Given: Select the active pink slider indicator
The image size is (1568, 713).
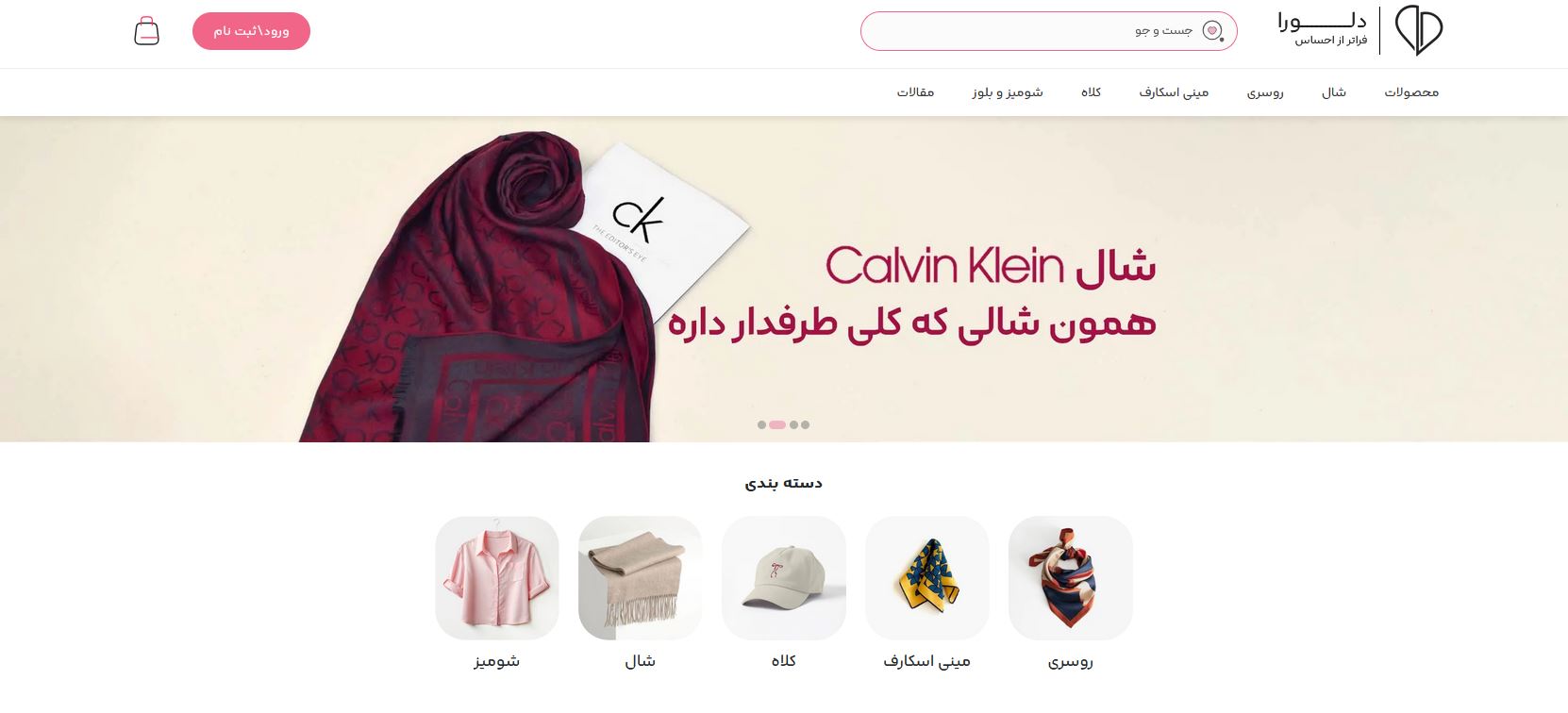Looking at the screenshot, I should (777, 424).
